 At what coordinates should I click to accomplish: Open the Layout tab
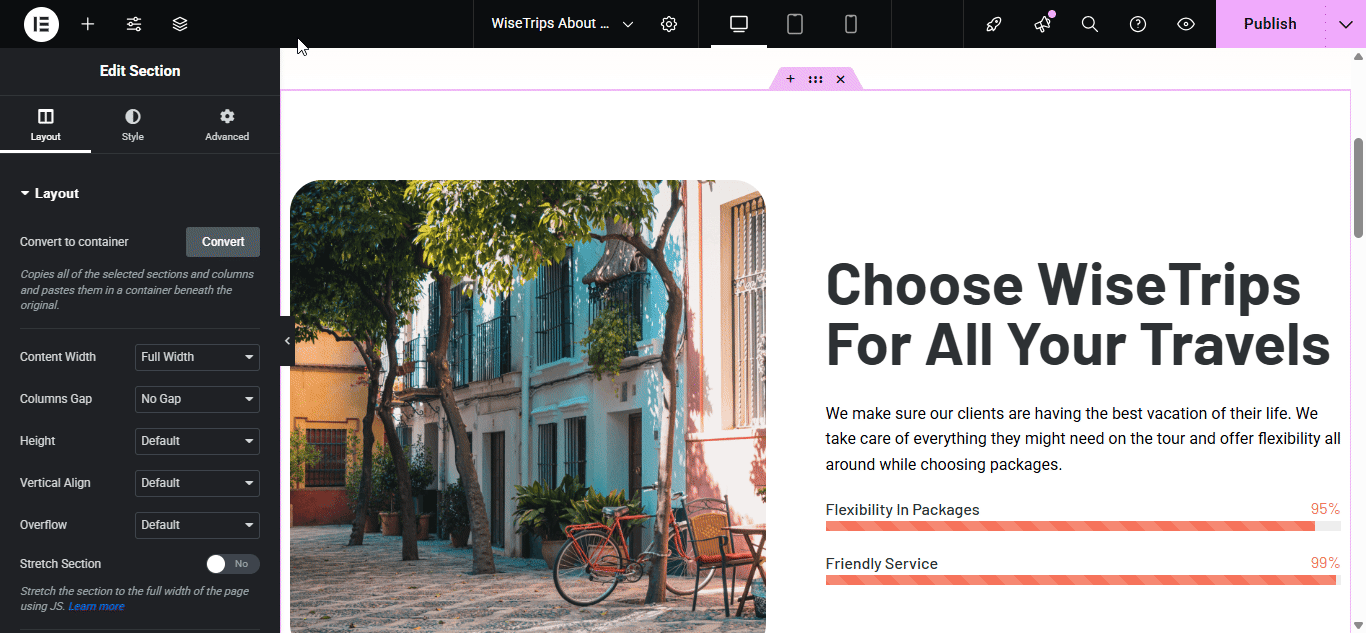pyautogui.click(x=45, y=125)
